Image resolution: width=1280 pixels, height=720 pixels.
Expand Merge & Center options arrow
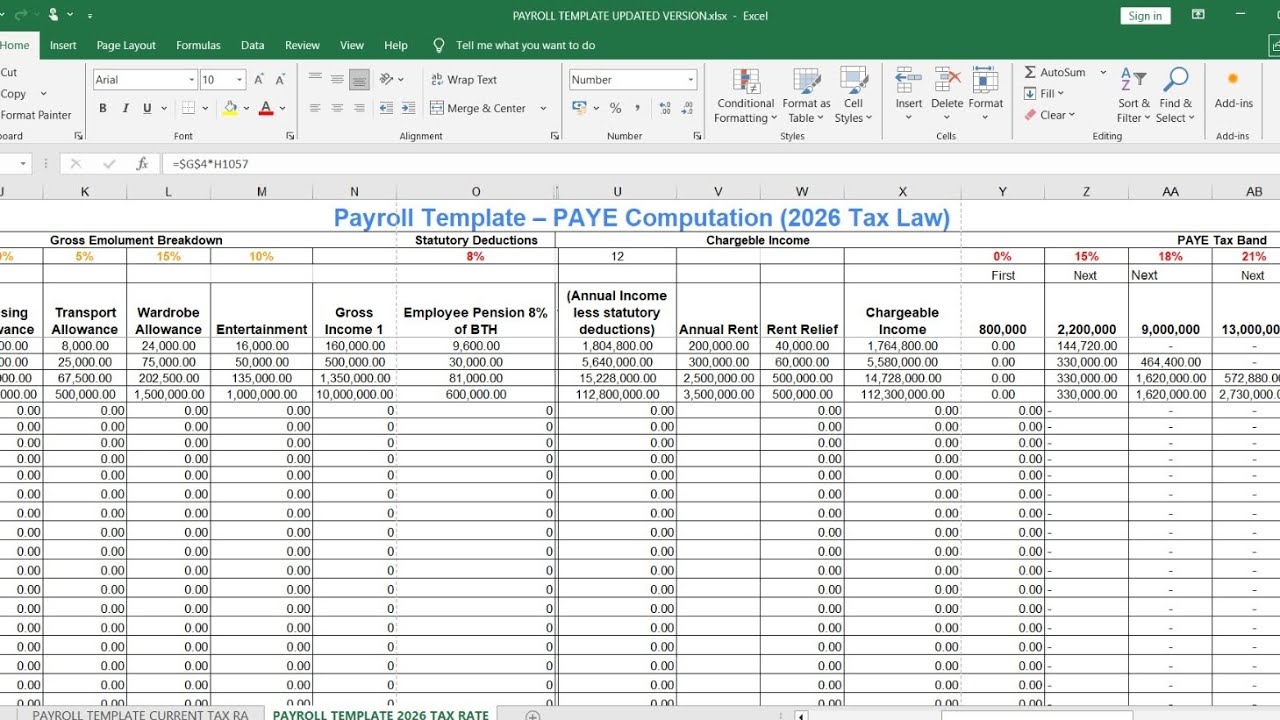click(543, 108)
